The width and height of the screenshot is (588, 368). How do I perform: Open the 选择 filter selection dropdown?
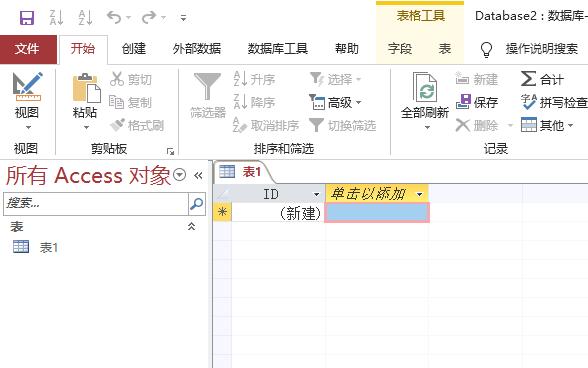[336, 79]
